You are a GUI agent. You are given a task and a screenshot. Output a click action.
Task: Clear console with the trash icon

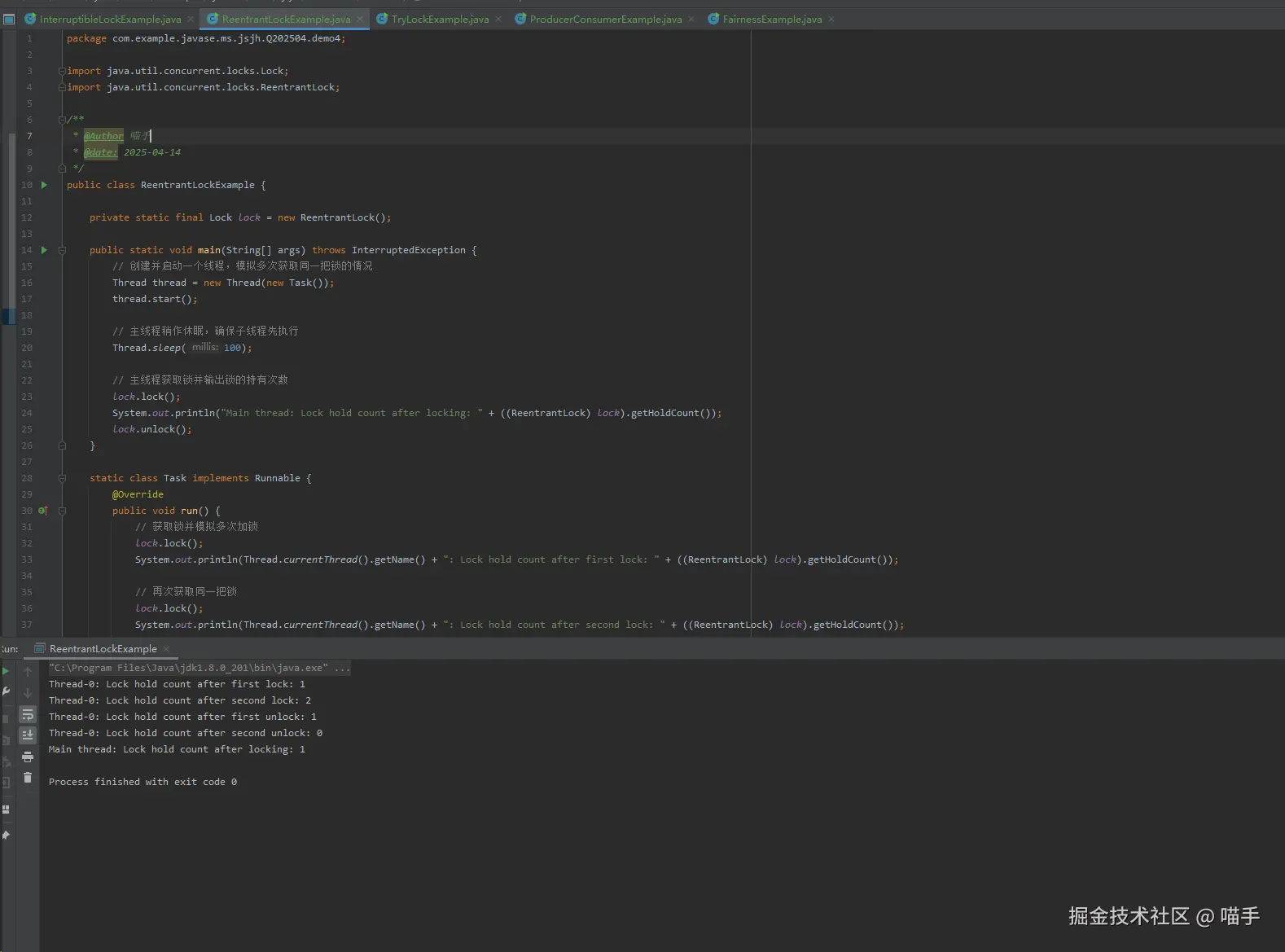tap(28, 778)
